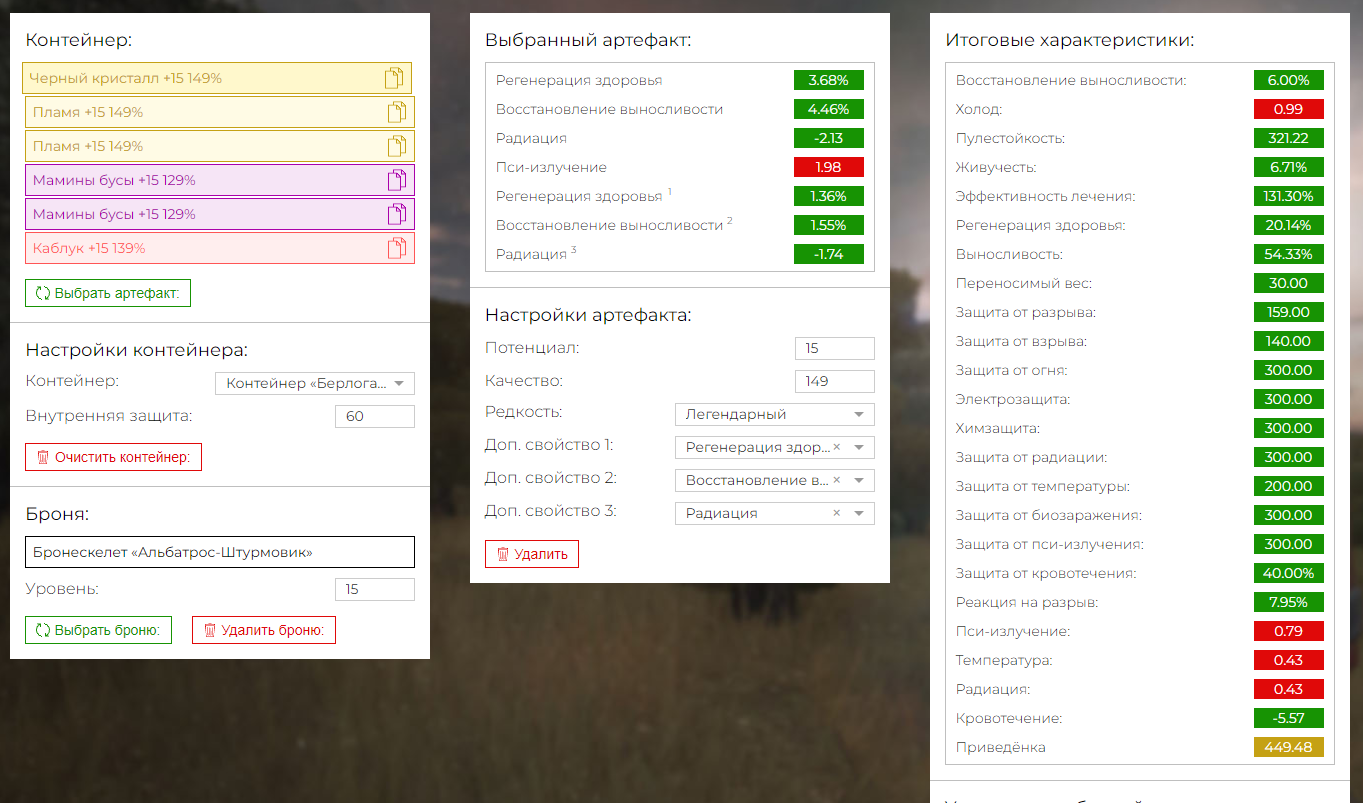
Task: Focus the Качество input field
Action: tap(835, 381)
